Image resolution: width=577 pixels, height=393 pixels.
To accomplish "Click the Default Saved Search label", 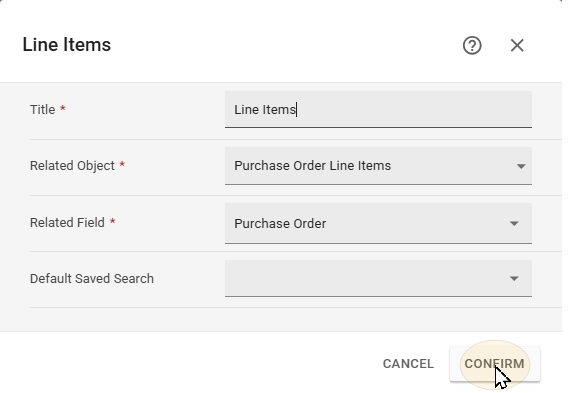I will tap(92, 279).
